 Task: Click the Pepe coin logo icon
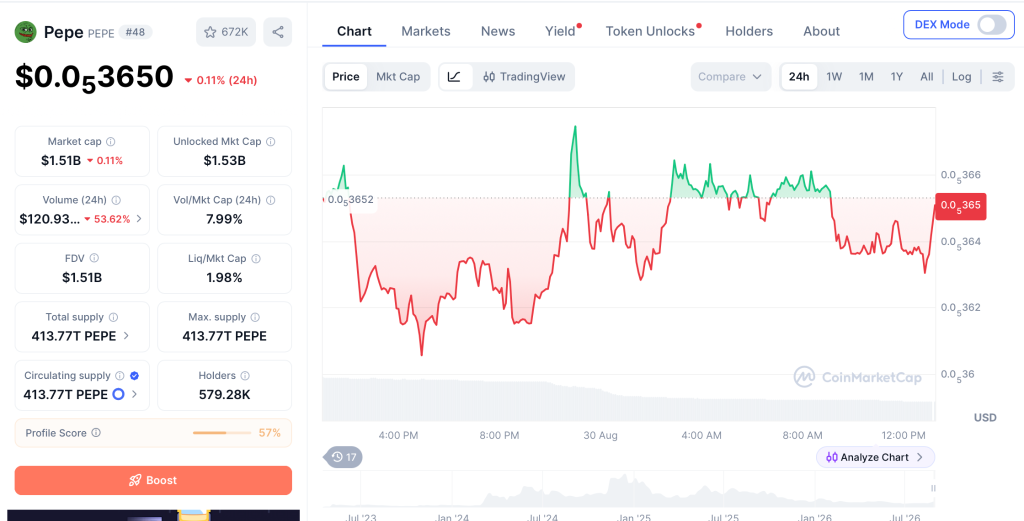[x=25, y=32]
